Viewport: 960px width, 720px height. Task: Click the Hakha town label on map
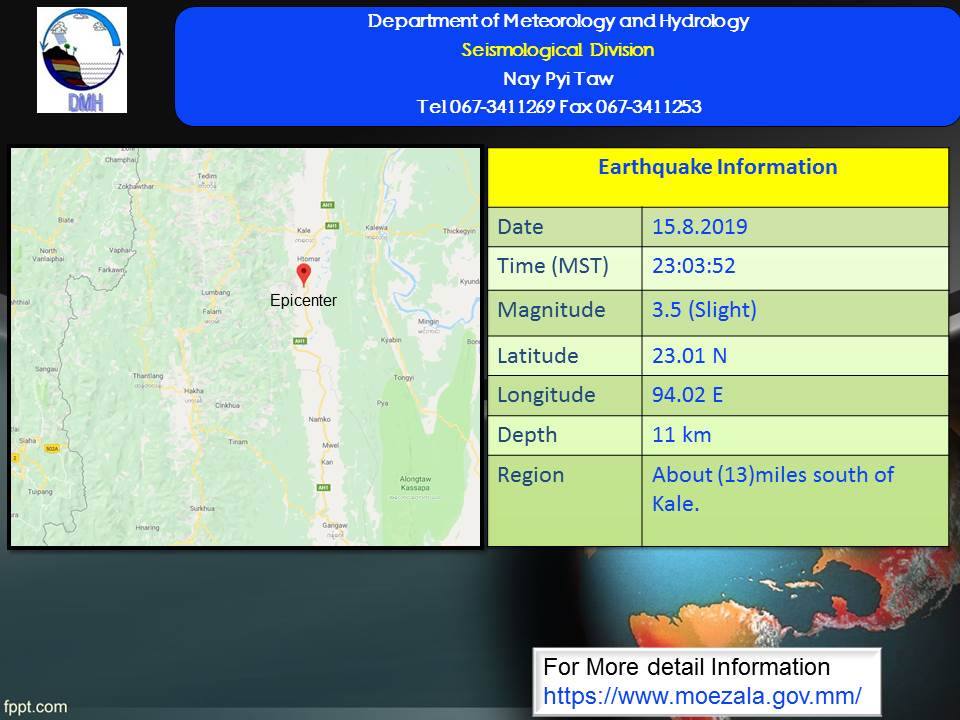[194, 391]
